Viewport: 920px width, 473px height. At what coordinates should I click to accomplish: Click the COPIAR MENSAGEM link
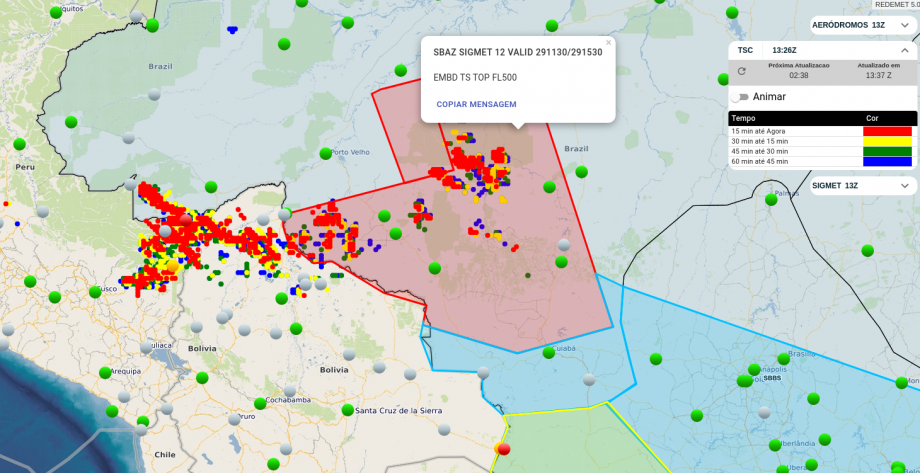point(476,104)
